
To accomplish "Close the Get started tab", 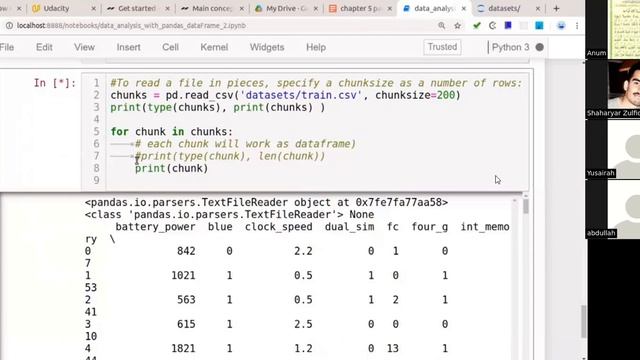I will coord(167,8).
